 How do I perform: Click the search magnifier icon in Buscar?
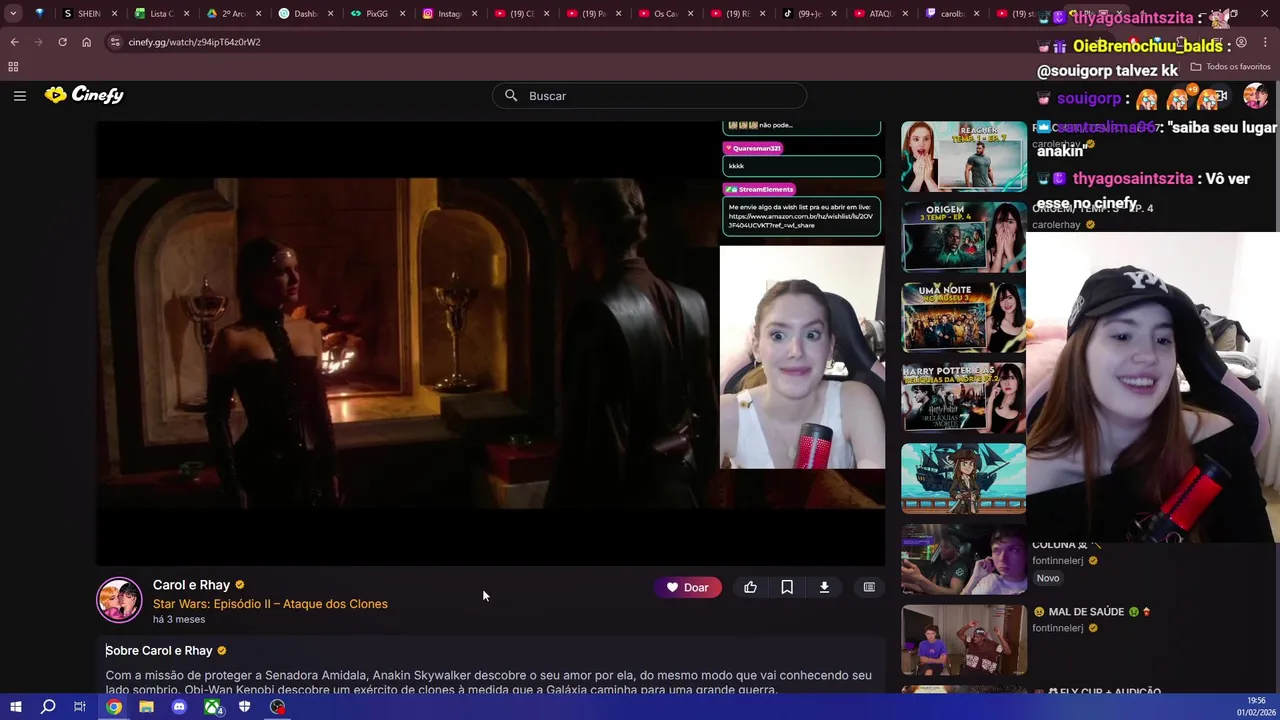point(511,96)
